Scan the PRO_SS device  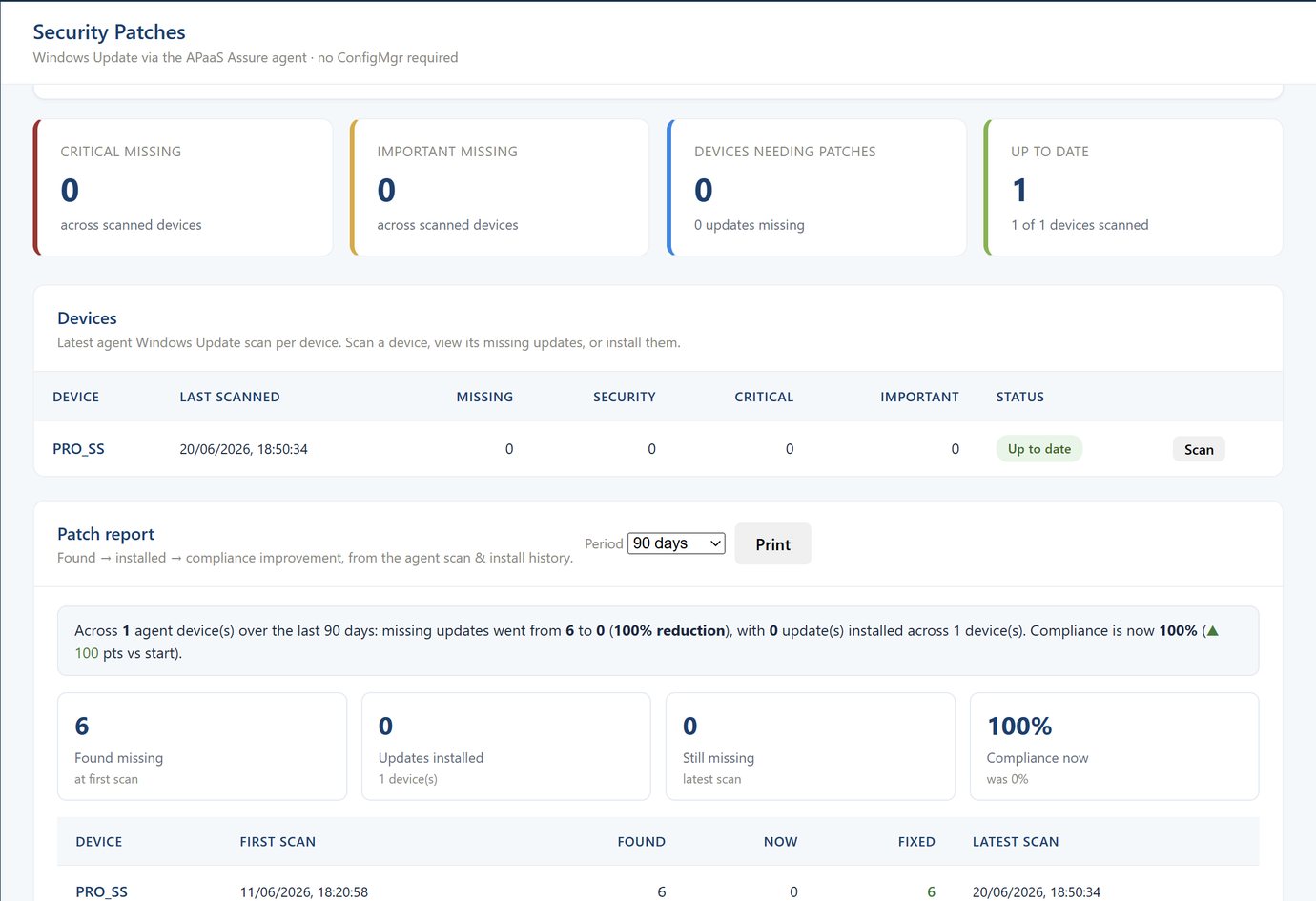(x=1199, y=449)
